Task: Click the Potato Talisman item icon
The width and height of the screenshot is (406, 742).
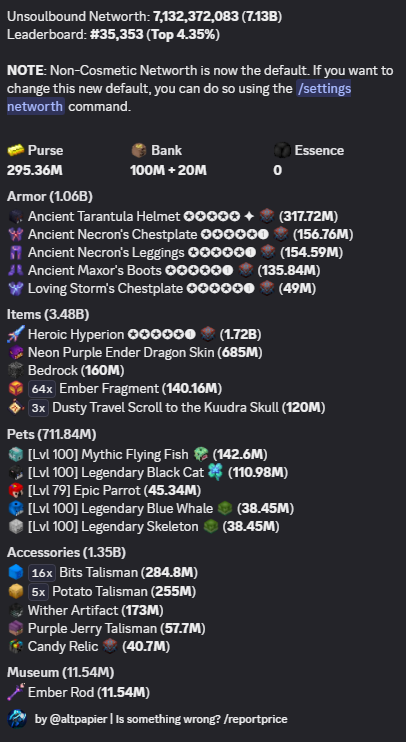Action: point(16,592)
